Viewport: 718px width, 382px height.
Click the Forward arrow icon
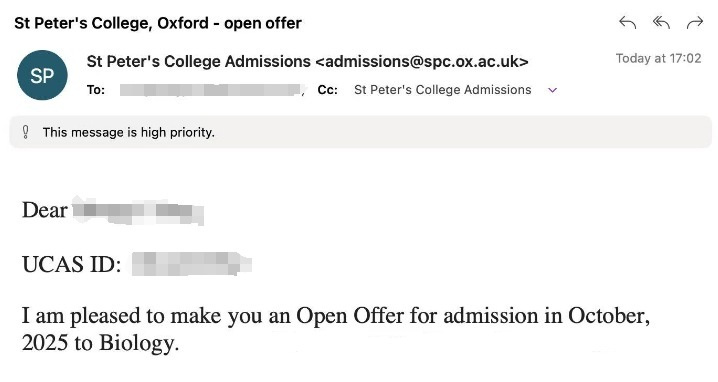(695, 22)
